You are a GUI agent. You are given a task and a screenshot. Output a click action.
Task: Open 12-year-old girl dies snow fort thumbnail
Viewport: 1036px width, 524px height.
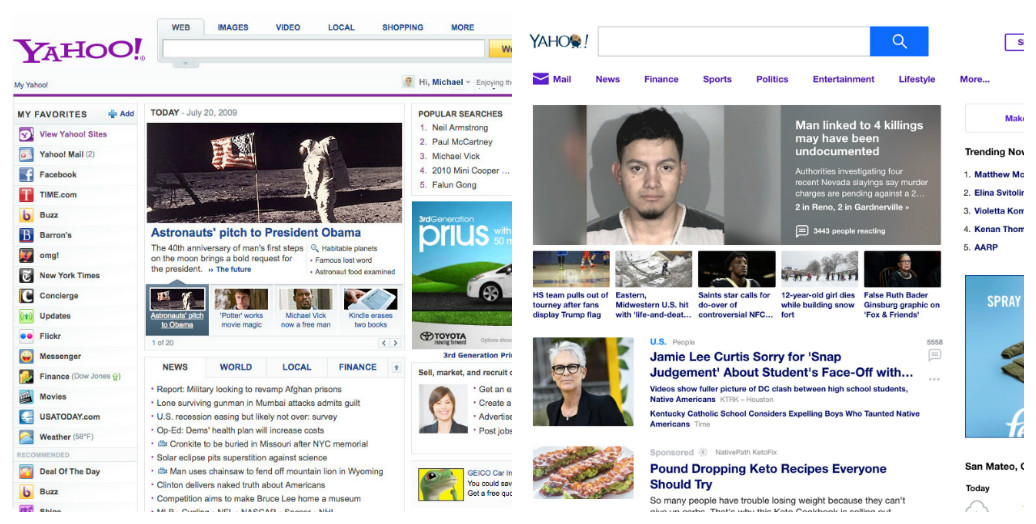(819, 269)
